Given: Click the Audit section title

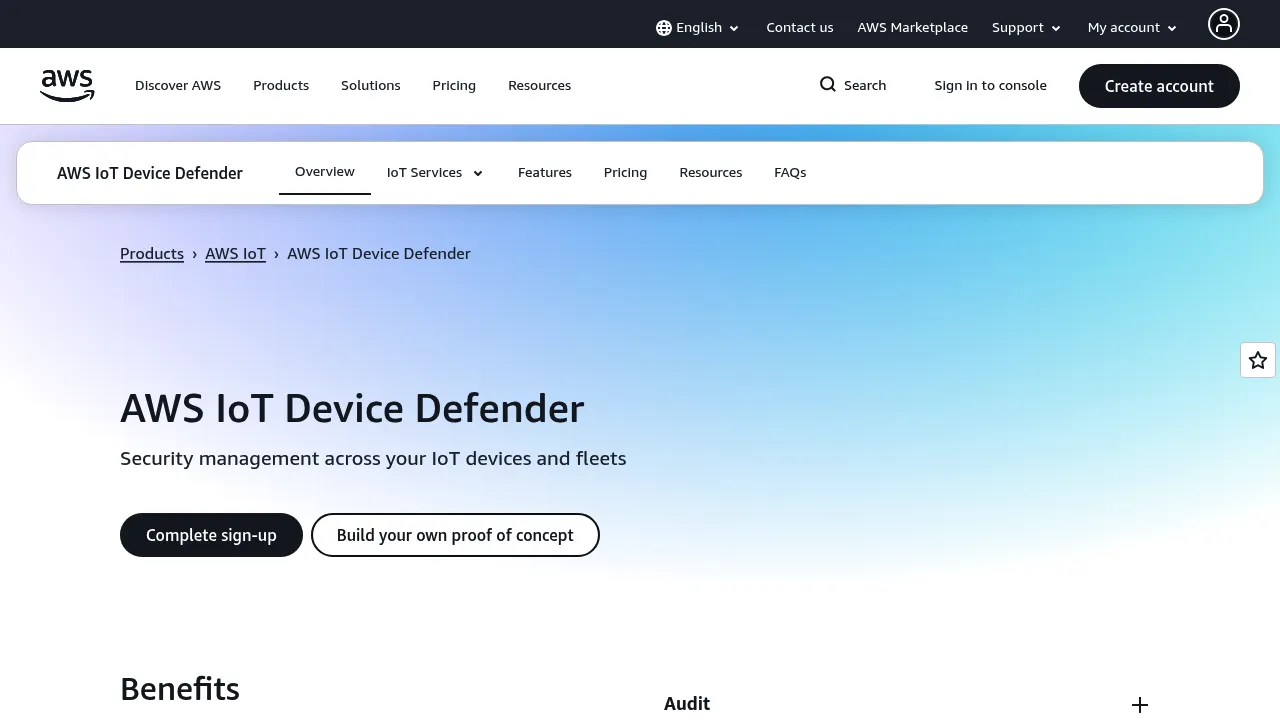Looking at the screenshot, I should point(687,704).
